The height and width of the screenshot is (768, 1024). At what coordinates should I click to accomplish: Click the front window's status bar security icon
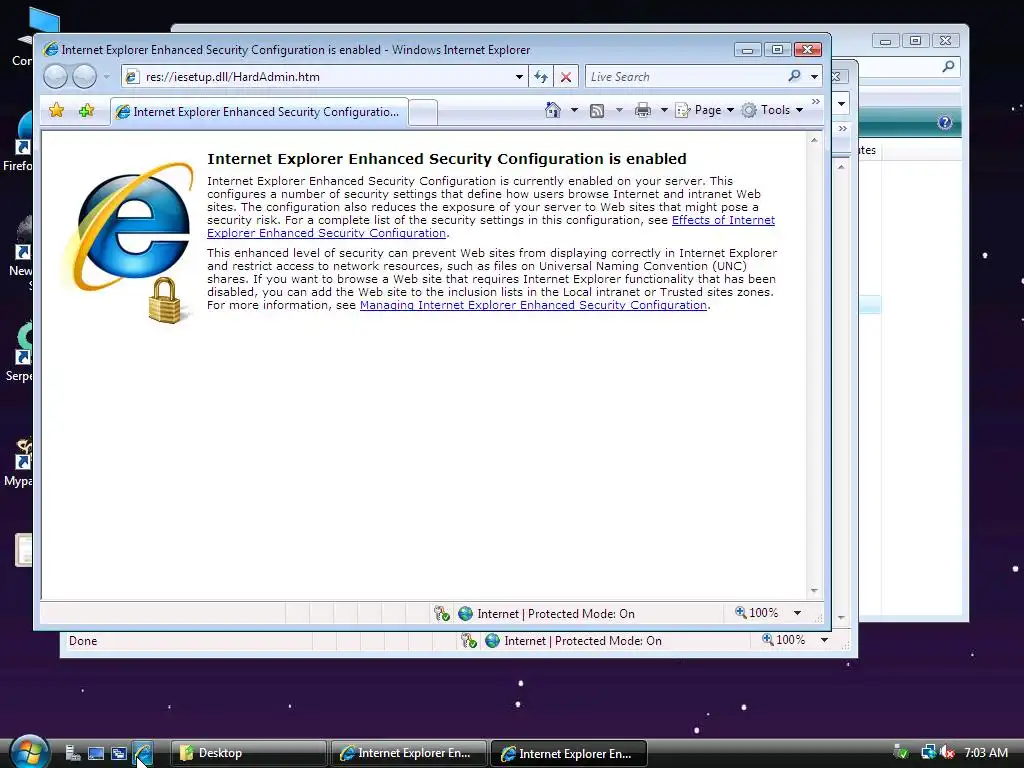441,613
